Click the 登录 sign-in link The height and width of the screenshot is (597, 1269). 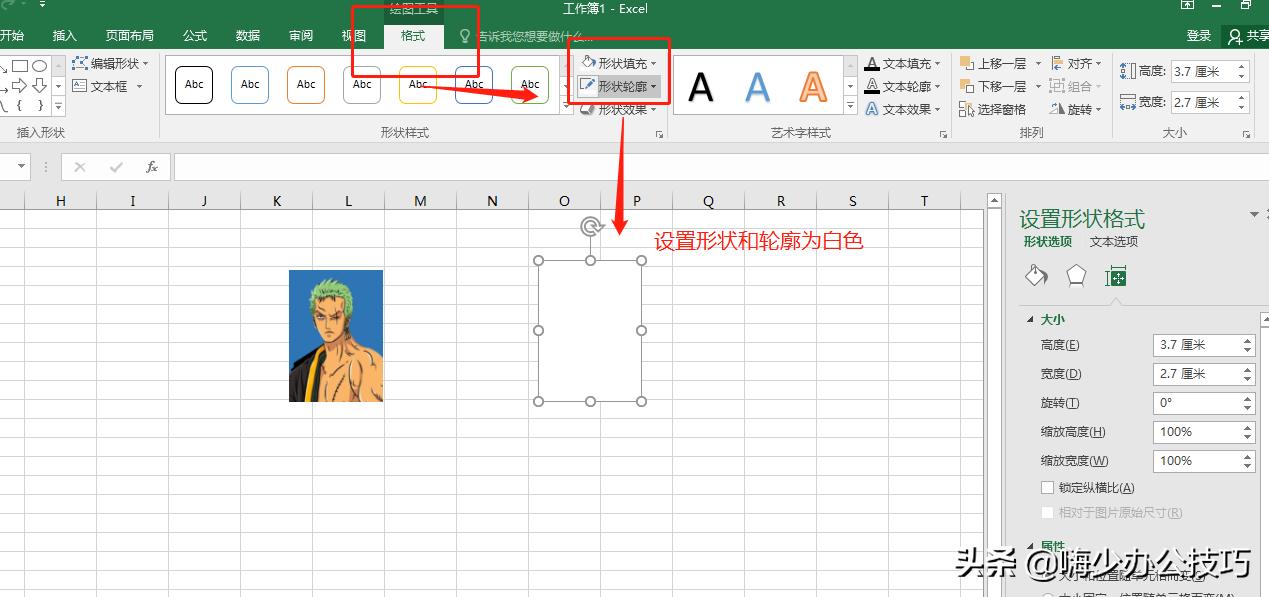pyautogui.click(x=1199, y=35)
